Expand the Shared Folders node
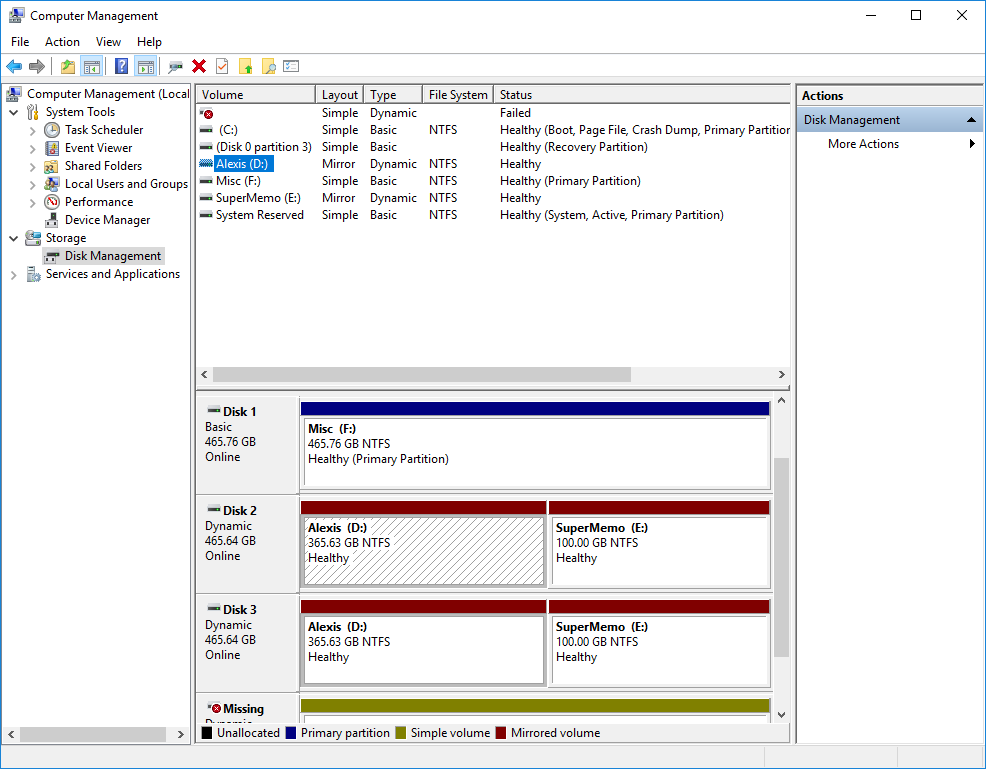The height and width of the screenshot is (769, 986). coord(33,167)
